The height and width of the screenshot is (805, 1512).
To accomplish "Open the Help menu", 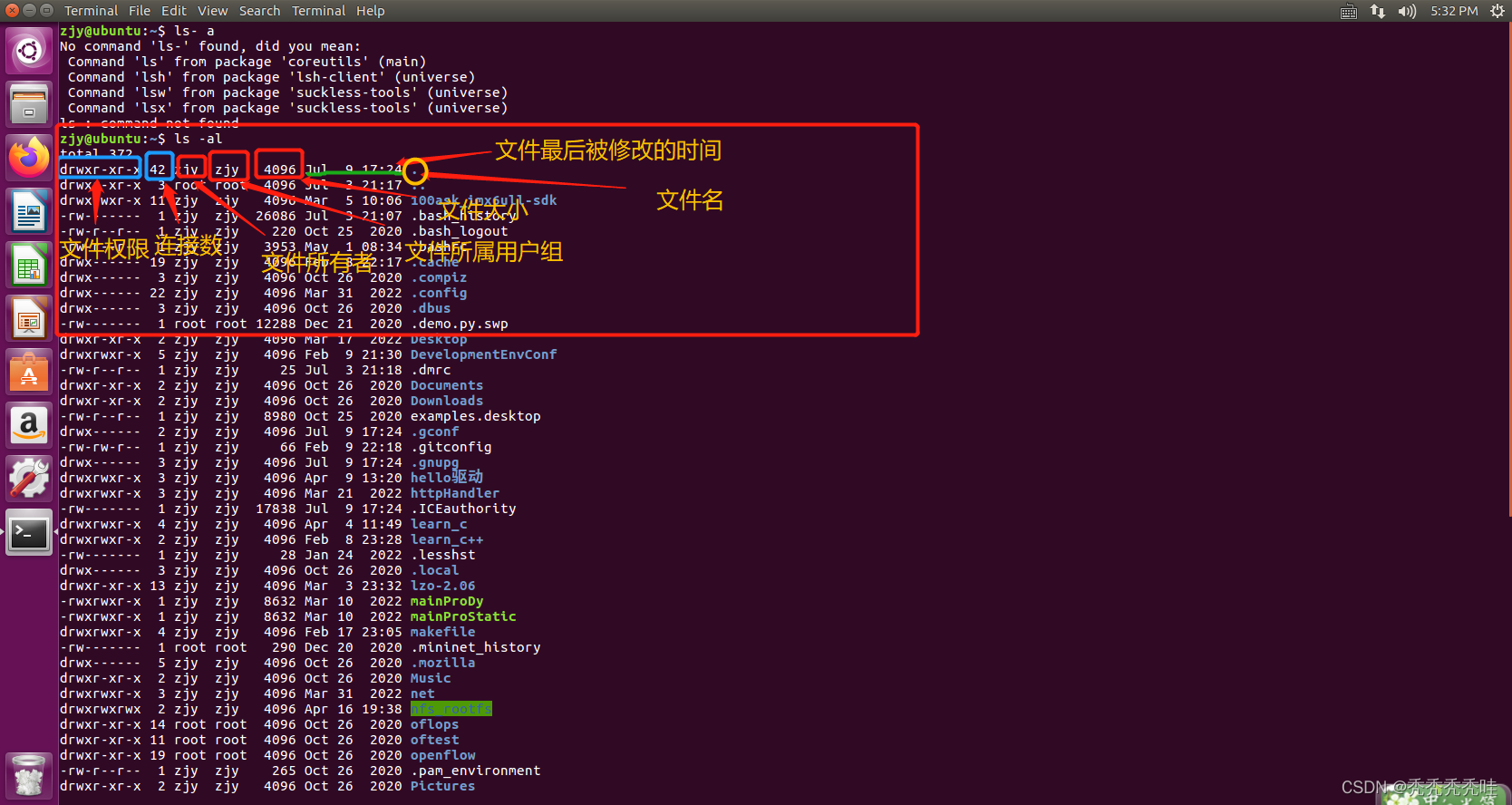I will pos(370,11).
